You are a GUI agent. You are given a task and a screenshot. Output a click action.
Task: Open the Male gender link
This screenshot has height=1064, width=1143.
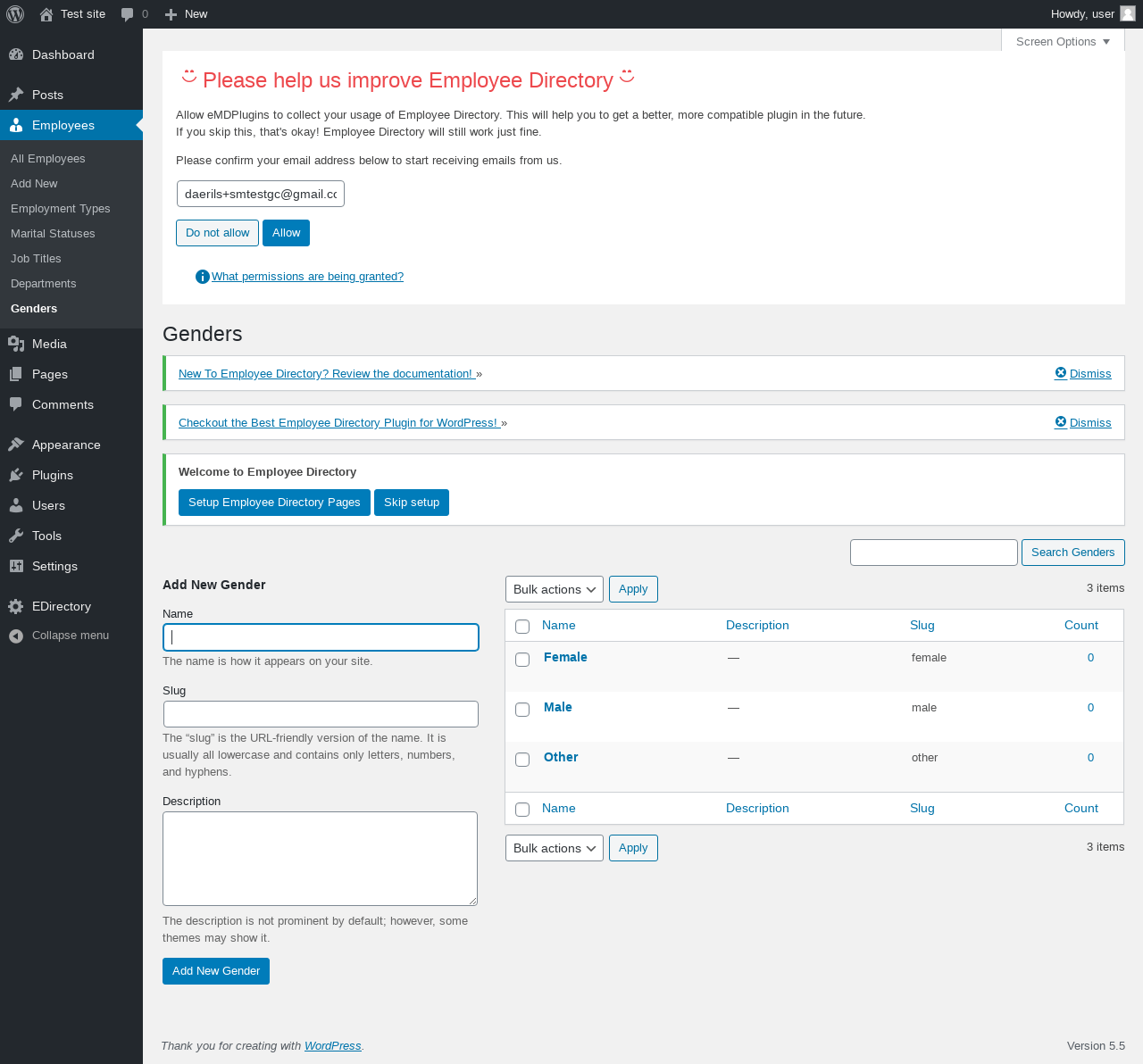coord(558,707)
